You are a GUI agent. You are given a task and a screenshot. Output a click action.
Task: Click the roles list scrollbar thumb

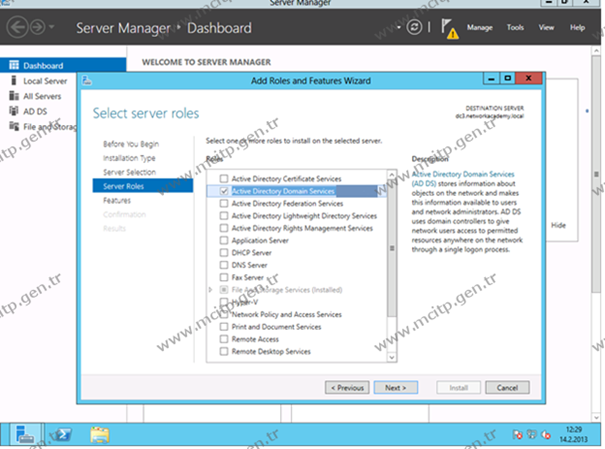tap(392, 248)
